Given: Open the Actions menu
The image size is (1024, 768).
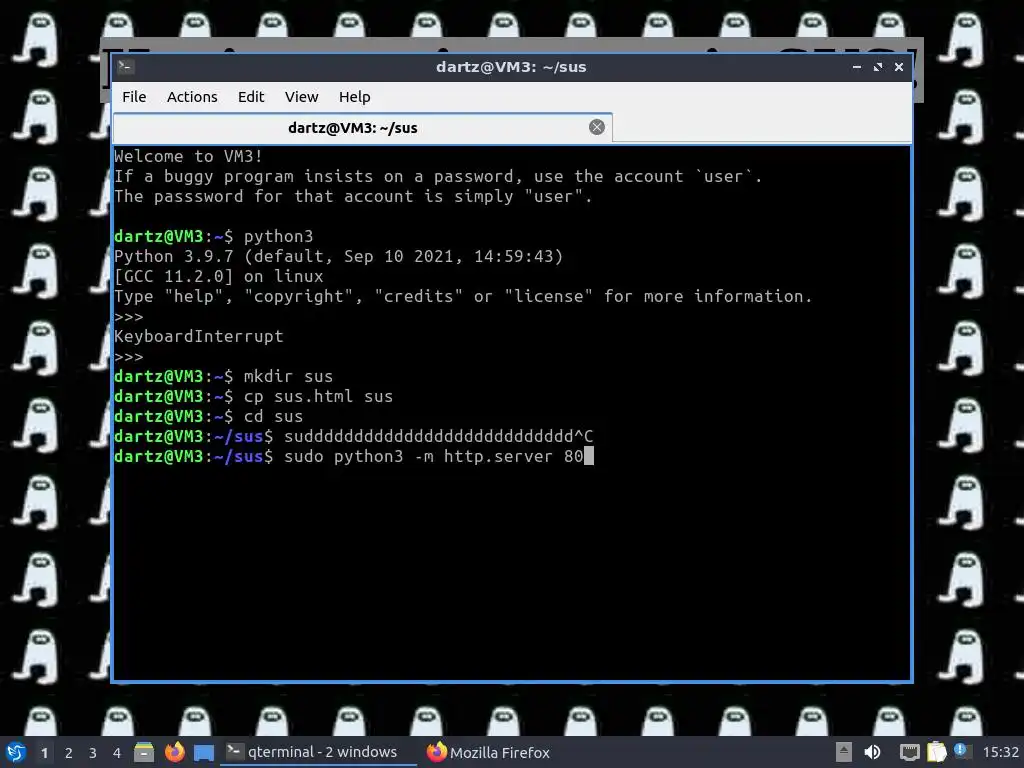Looking at the screenshot, I should click(x=192, y=97).
